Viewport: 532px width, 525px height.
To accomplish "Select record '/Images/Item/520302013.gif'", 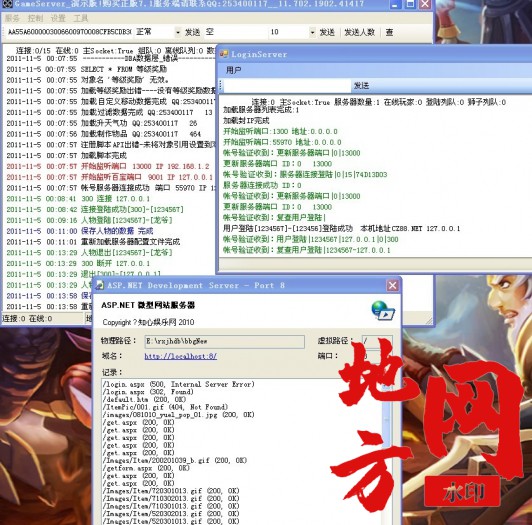I will point(171,514).
